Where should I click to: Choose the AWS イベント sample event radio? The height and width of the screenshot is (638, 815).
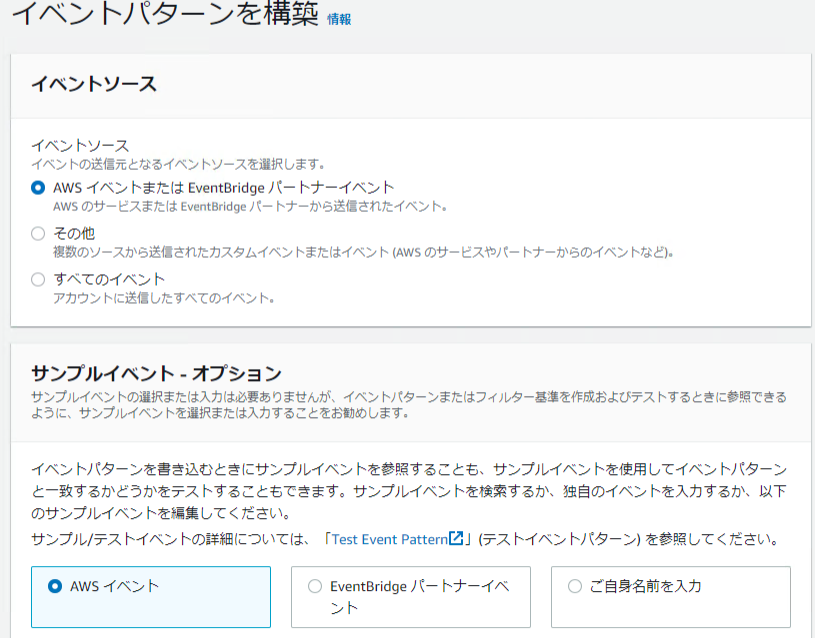[55, 587]
